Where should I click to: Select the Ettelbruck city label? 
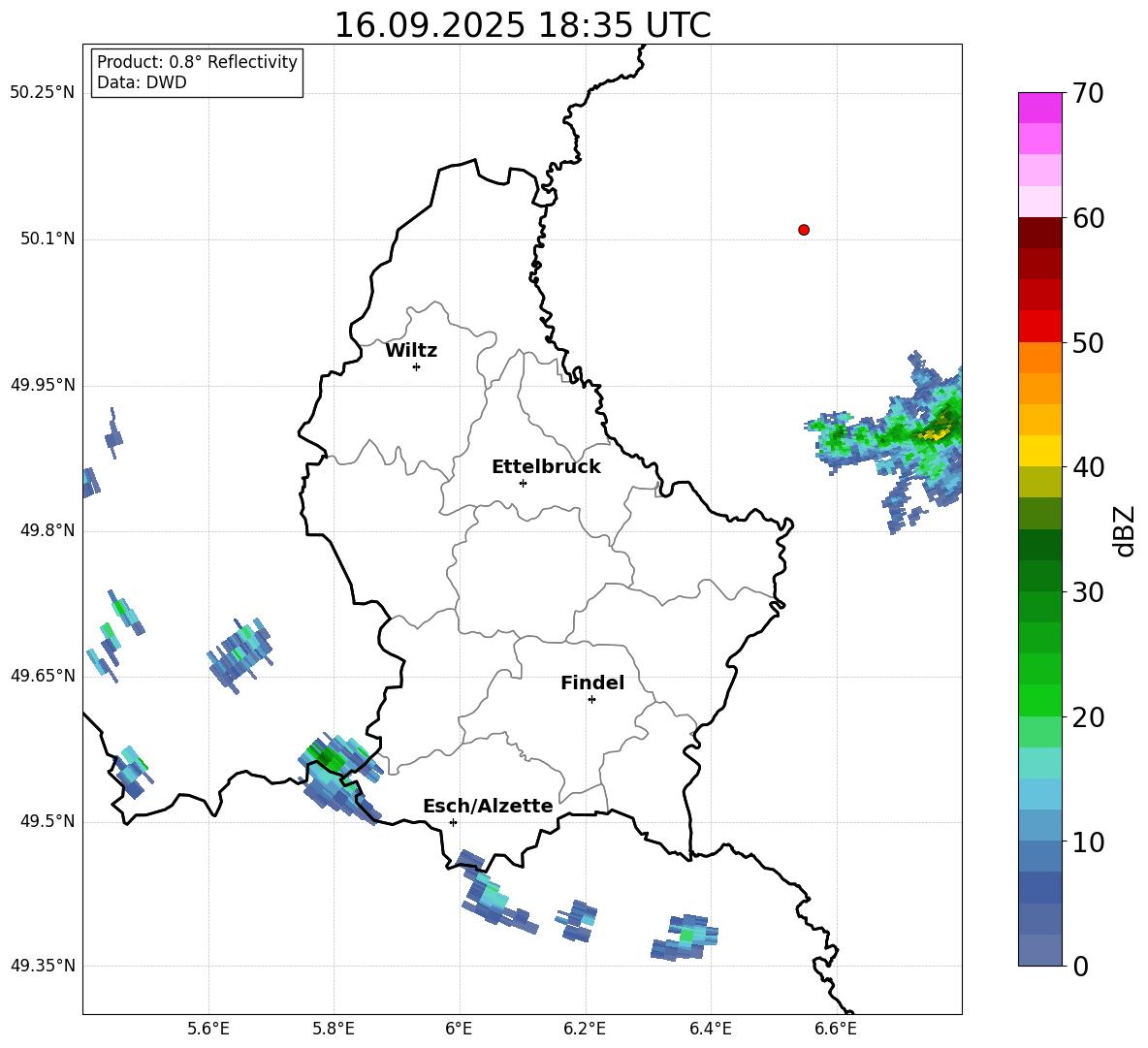point(545,466)
